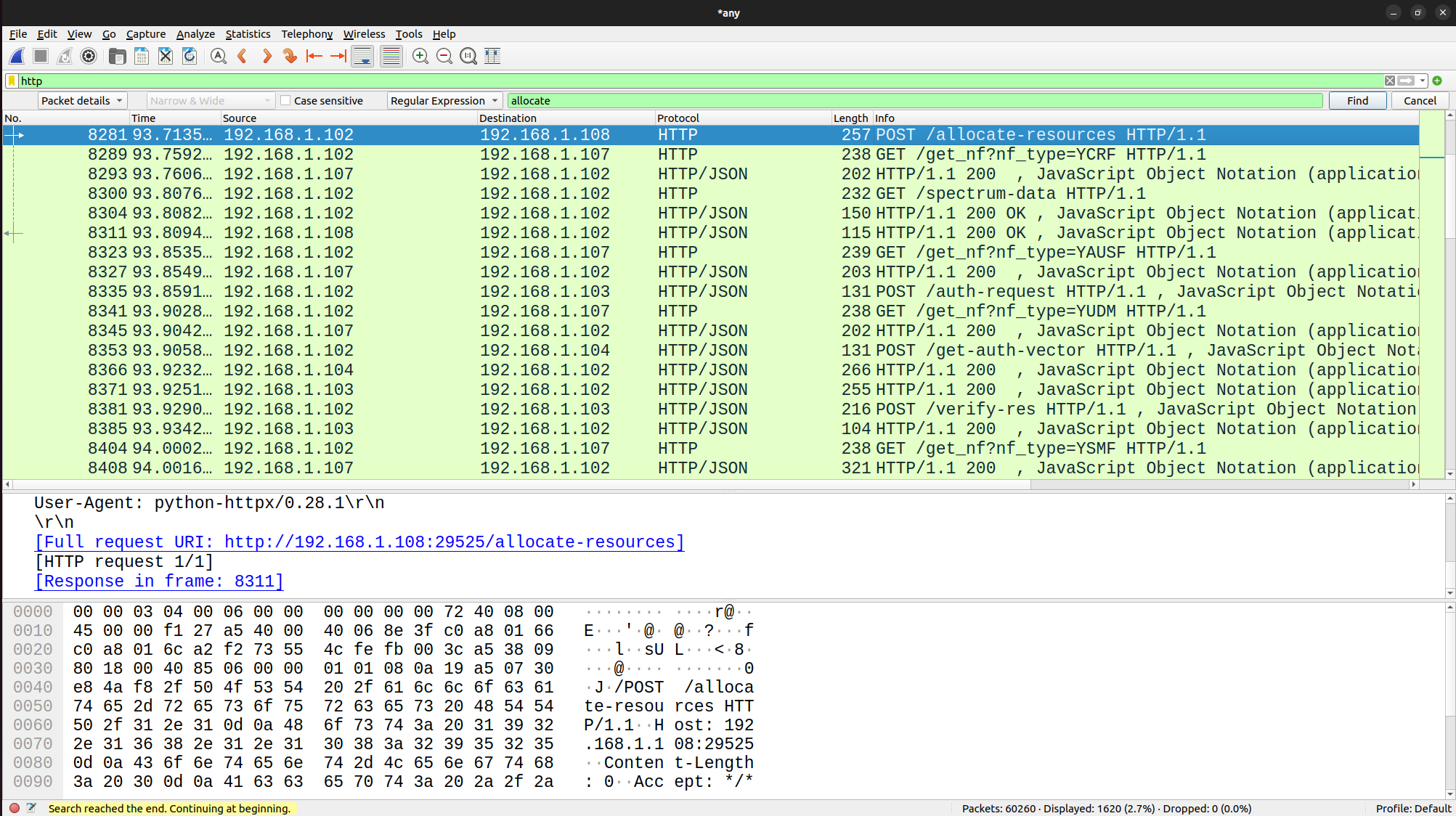Open the Tools menu
The image size is (1456, 816).
[x=408, y=34]
